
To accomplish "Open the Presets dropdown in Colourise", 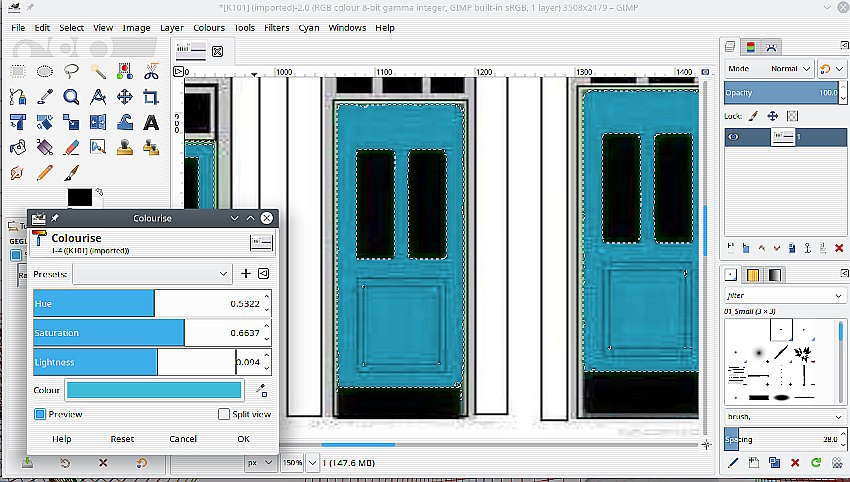I will (x=153, y=273).
